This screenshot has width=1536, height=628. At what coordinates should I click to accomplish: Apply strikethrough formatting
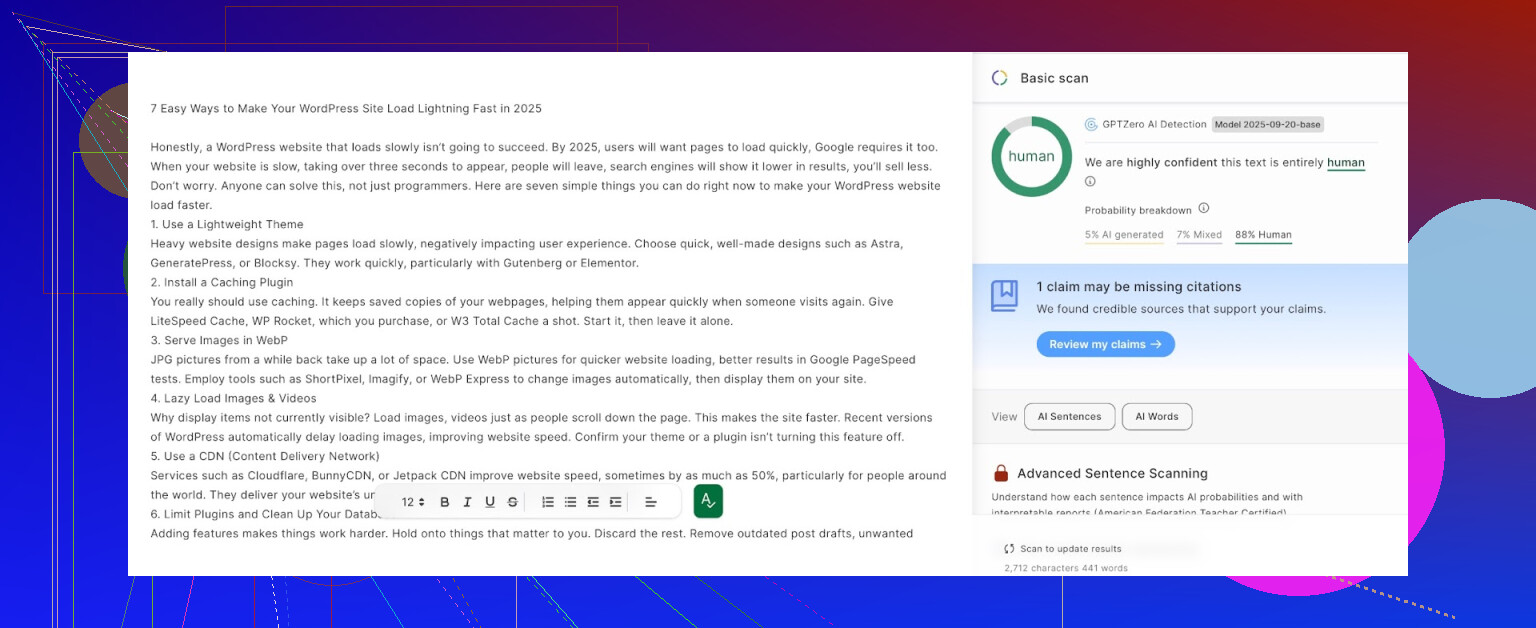pos(512,502)
